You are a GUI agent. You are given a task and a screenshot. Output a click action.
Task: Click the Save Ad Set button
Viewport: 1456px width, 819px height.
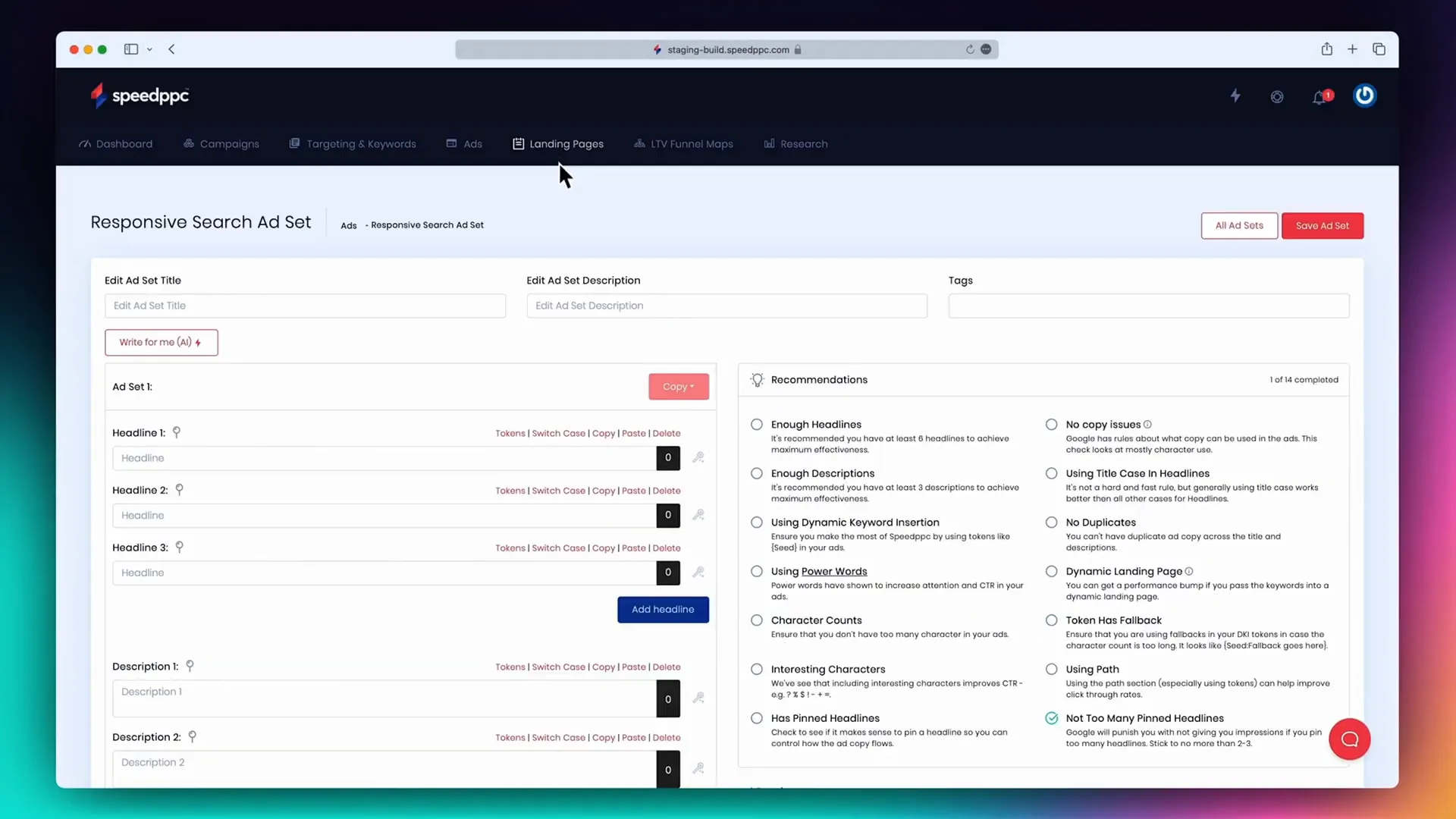pos(1322,225)
